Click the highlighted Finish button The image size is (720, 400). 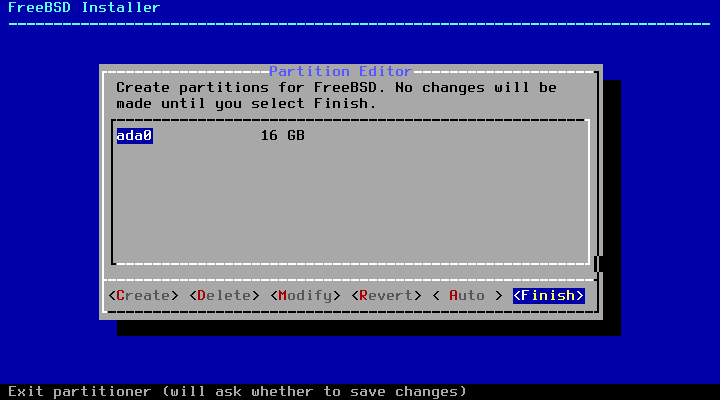tap(549, 295)
